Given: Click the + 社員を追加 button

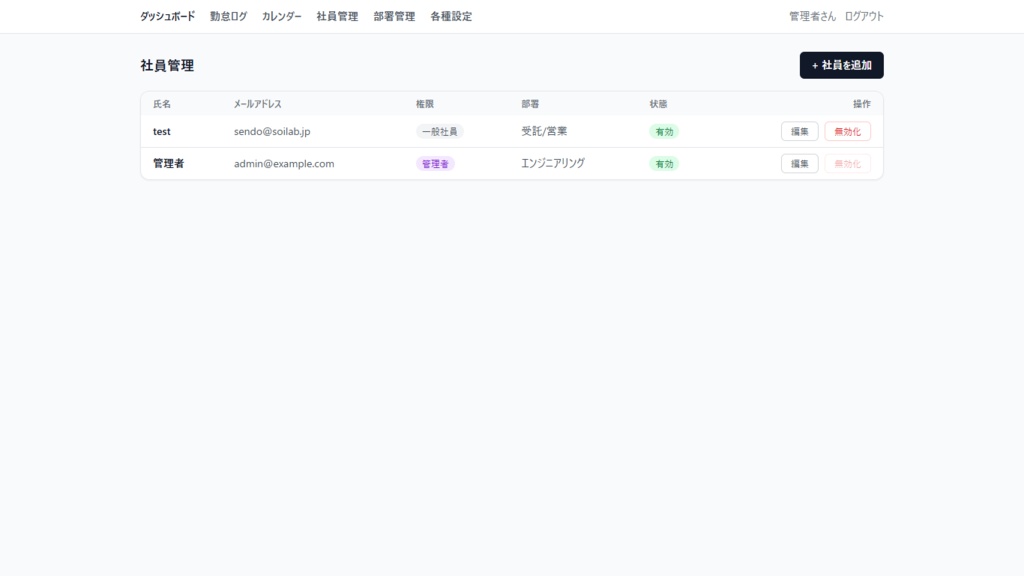Looking at the screenshot, I should [x=841, y=65].
